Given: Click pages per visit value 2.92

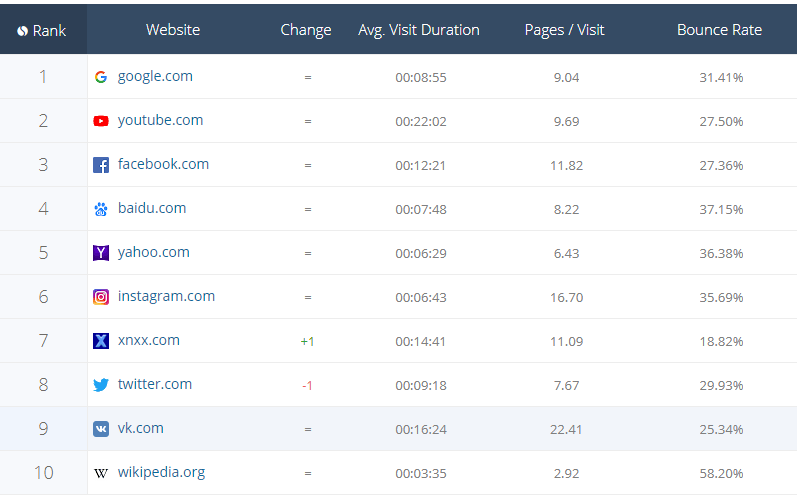Looking at the screenshot, I should [566, 474].
